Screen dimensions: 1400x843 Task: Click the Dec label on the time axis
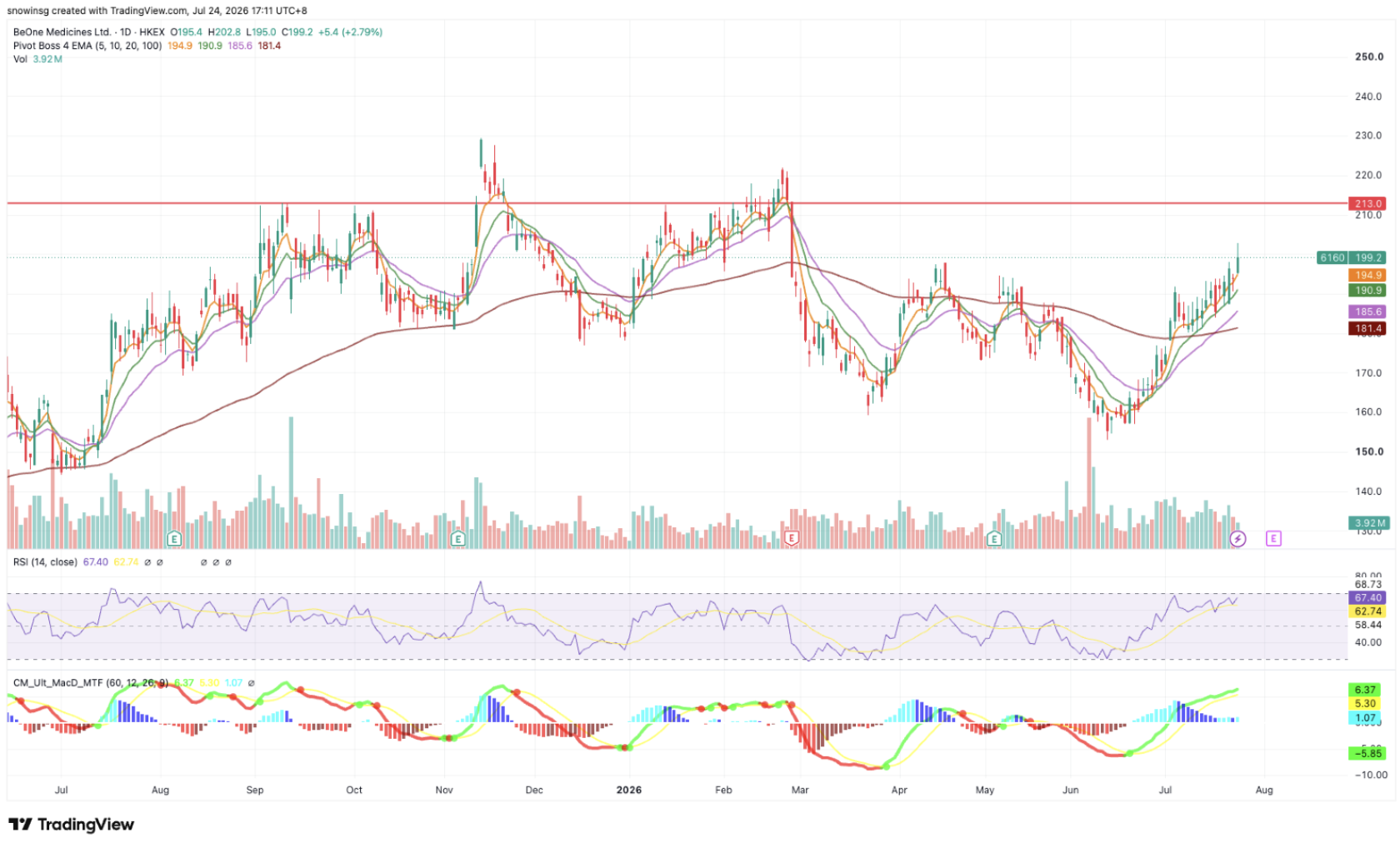(534, 790)
